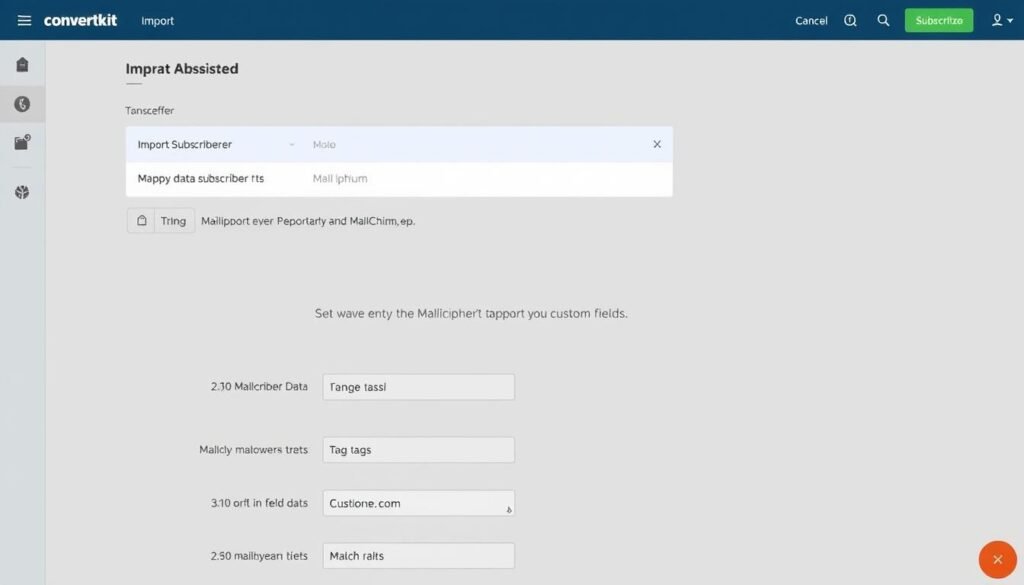
Task: Click the lock icon beside the Tring label
Action: point(140,220)
